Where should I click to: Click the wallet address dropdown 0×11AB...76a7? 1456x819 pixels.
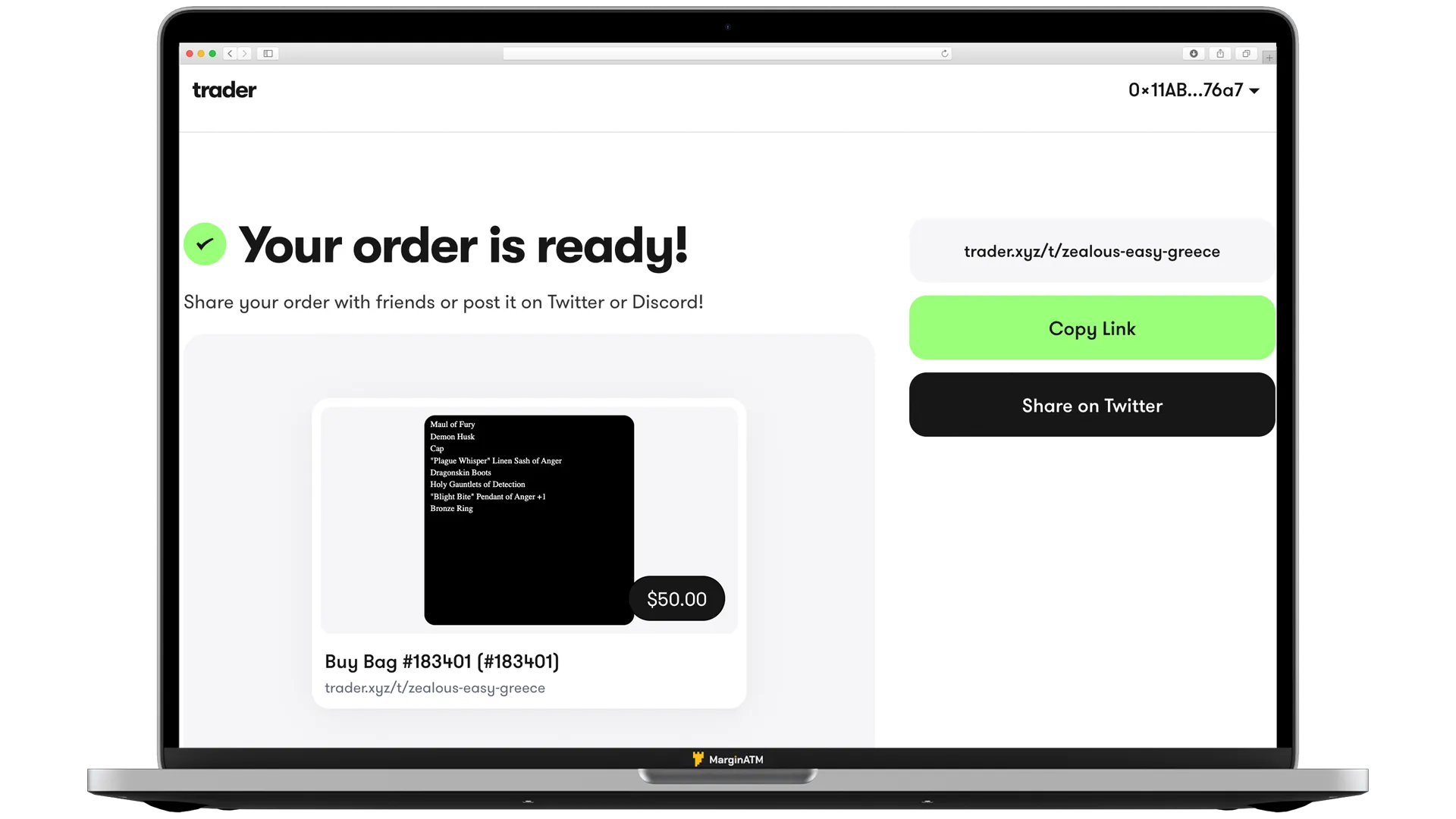(x=1191, y=90)
